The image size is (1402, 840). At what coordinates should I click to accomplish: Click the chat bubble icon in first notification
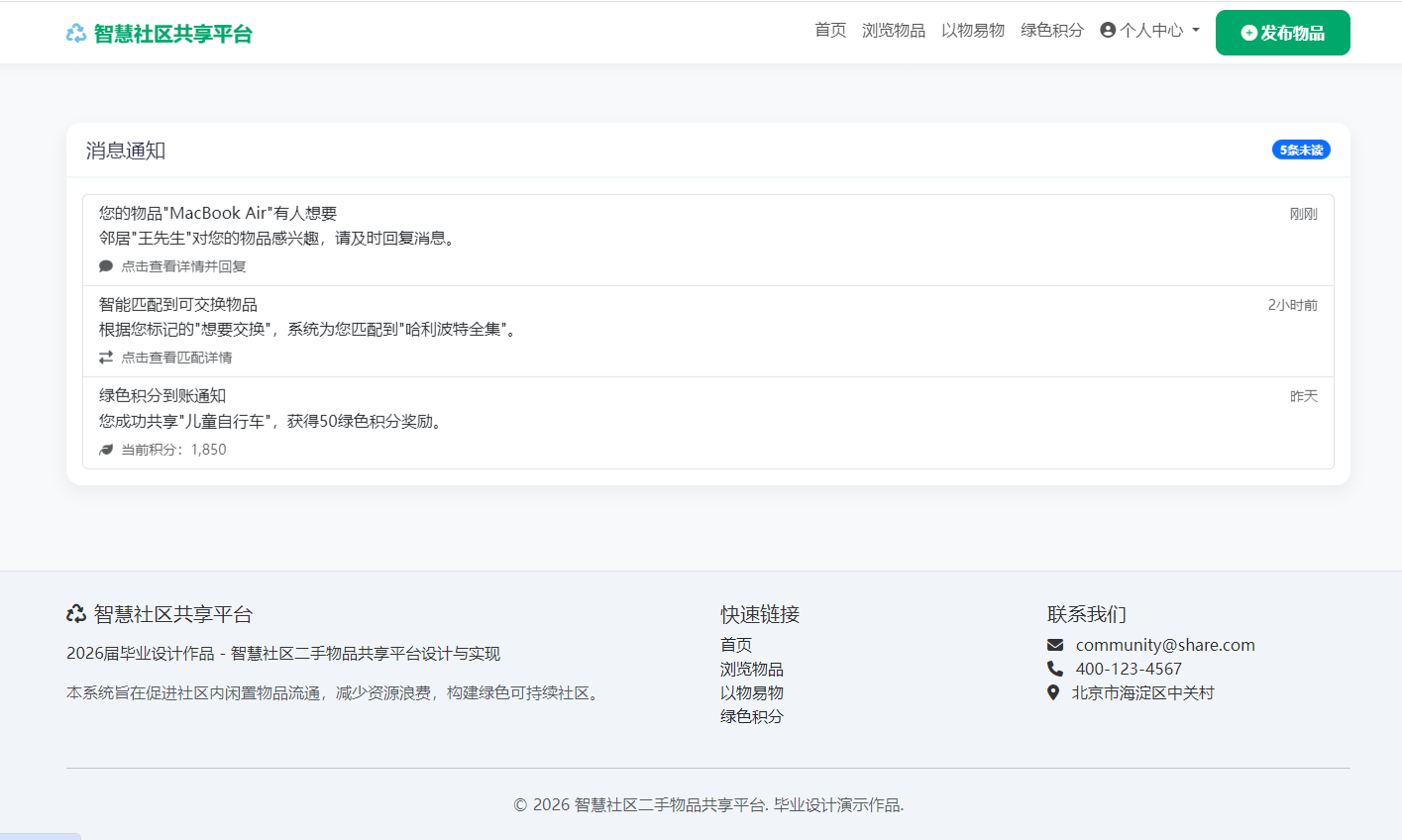click(x=106, y=266)
